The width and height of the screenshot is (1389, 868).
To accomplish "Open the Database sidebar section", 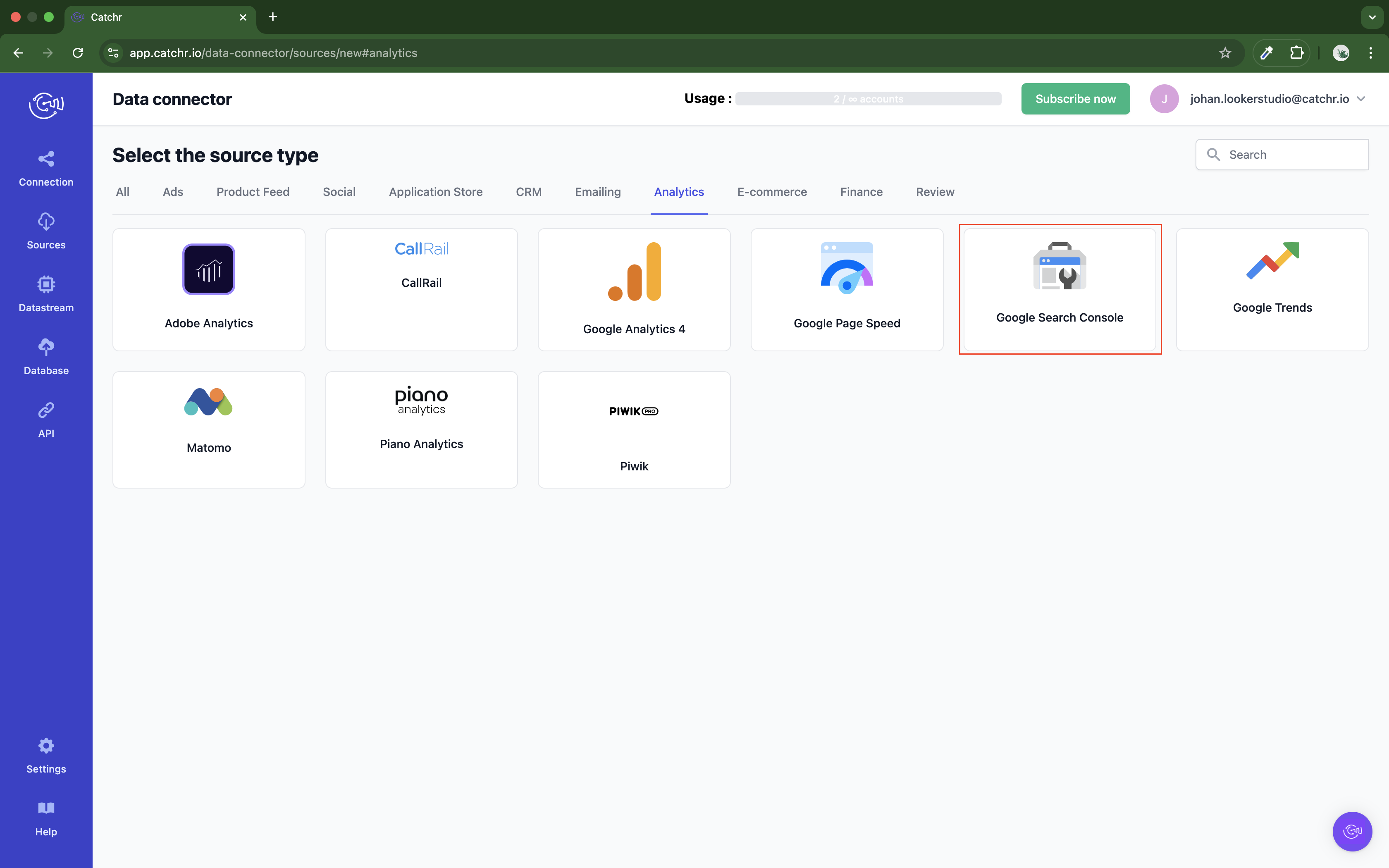I will coord(46,358).
